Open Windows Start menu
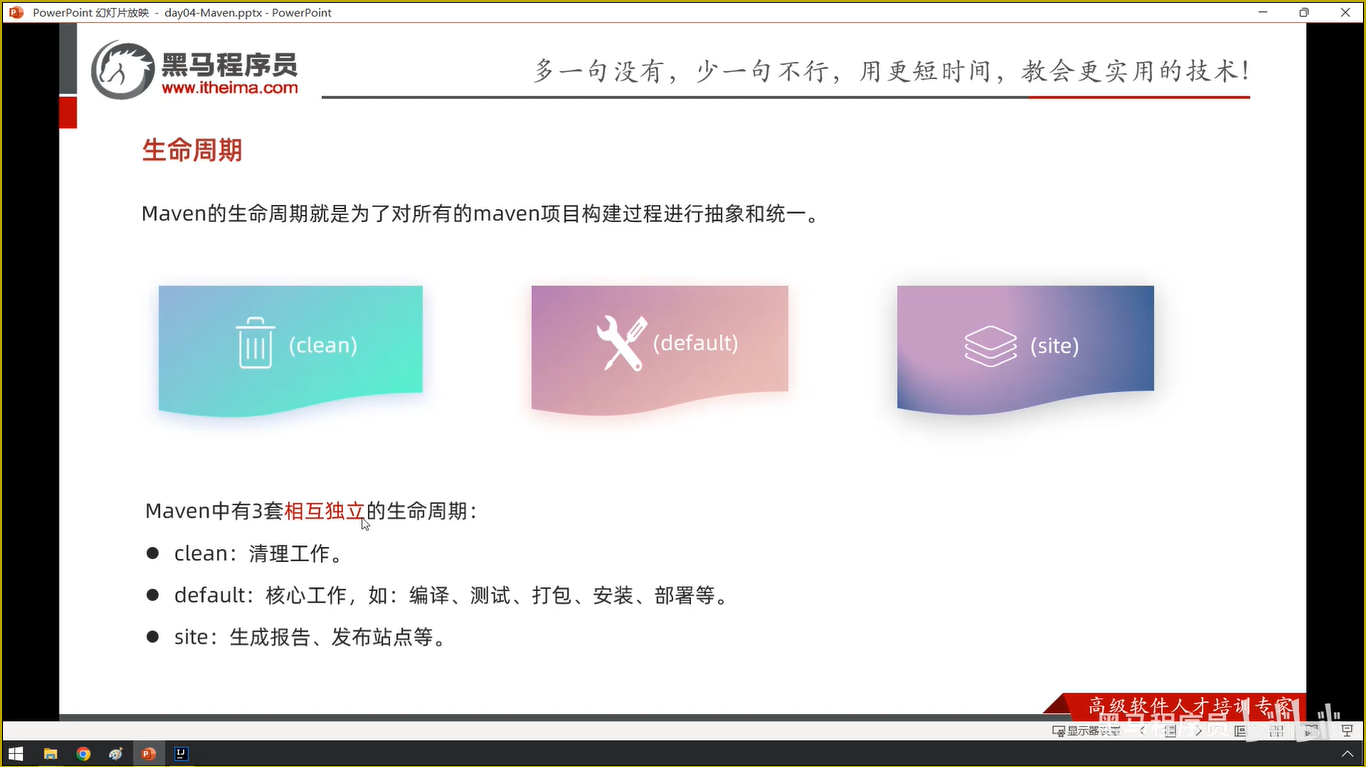Screen dimensions: 1366x767 16,754
